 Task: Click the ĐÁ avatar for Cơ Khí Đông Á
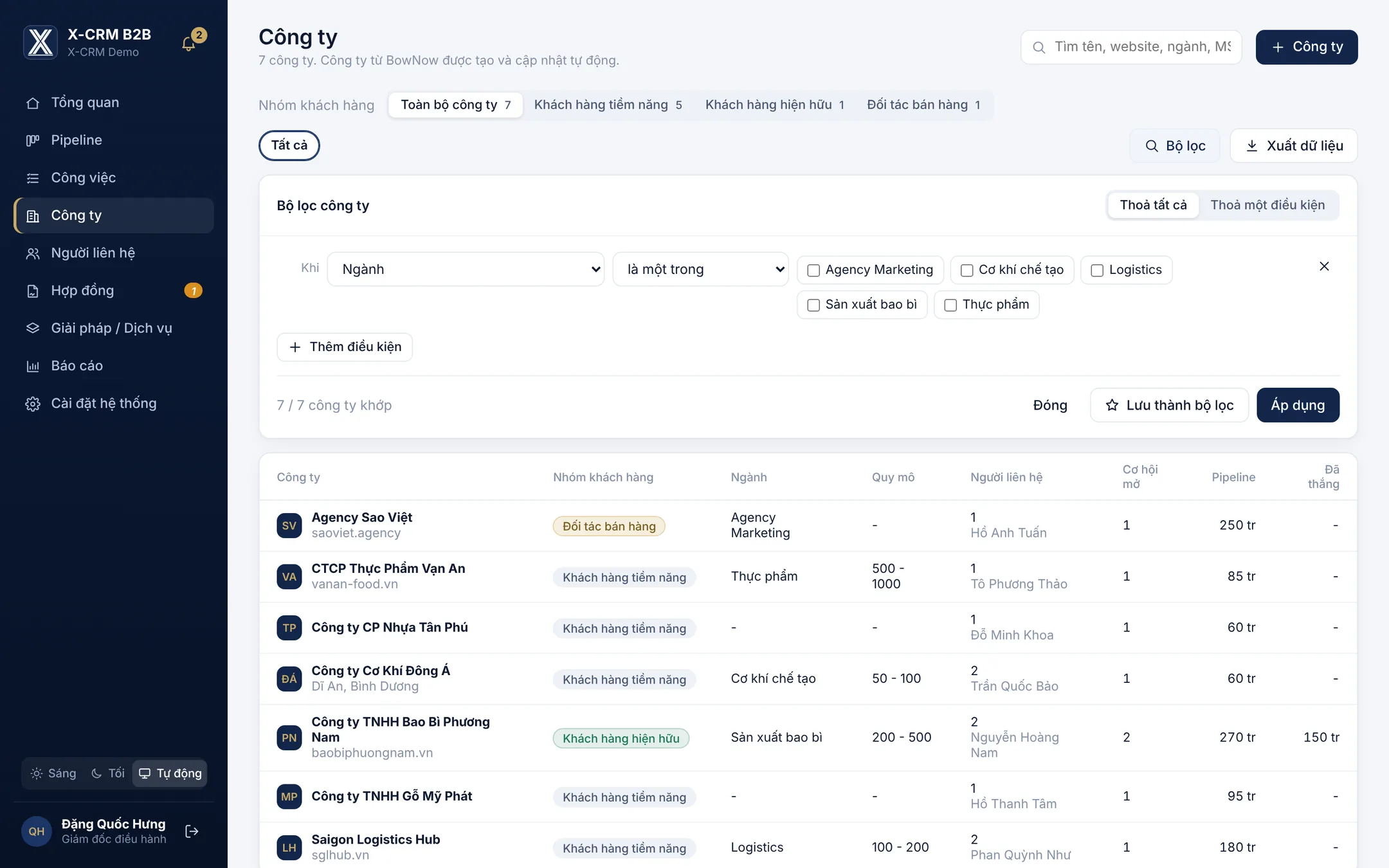point(289,679)
